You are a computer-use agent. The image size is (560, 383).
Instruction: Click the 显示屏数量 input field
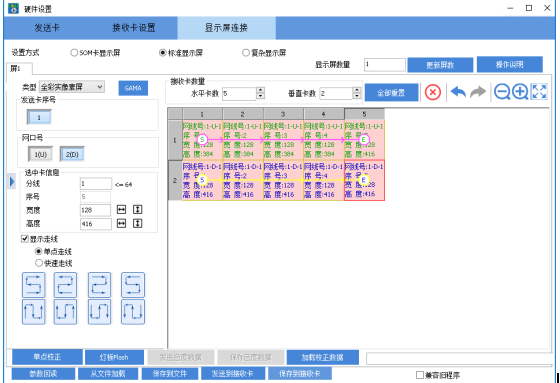tap(385, 65)
